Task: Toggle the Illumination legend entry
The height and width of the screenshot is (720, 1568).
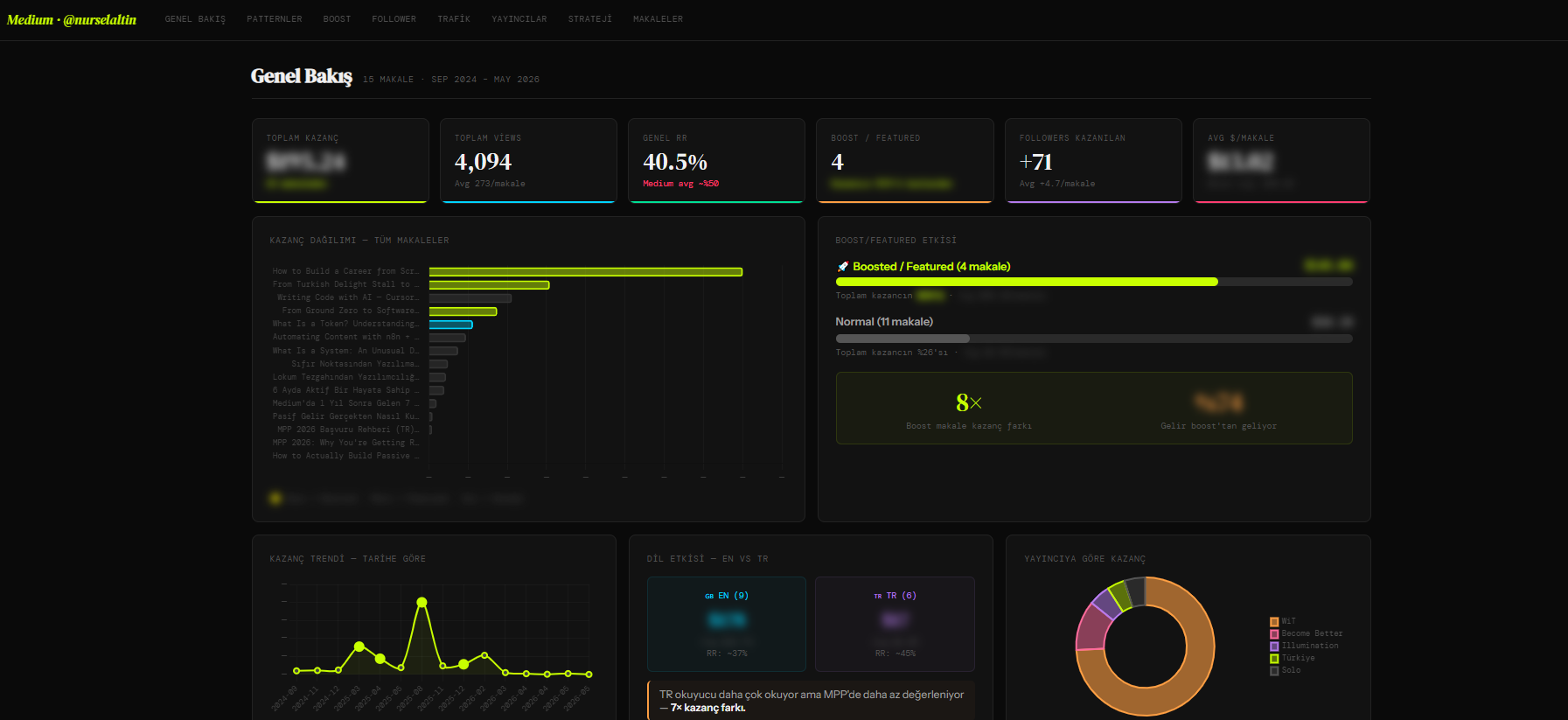Action: pyautogui.click(x=1304, y=647)
